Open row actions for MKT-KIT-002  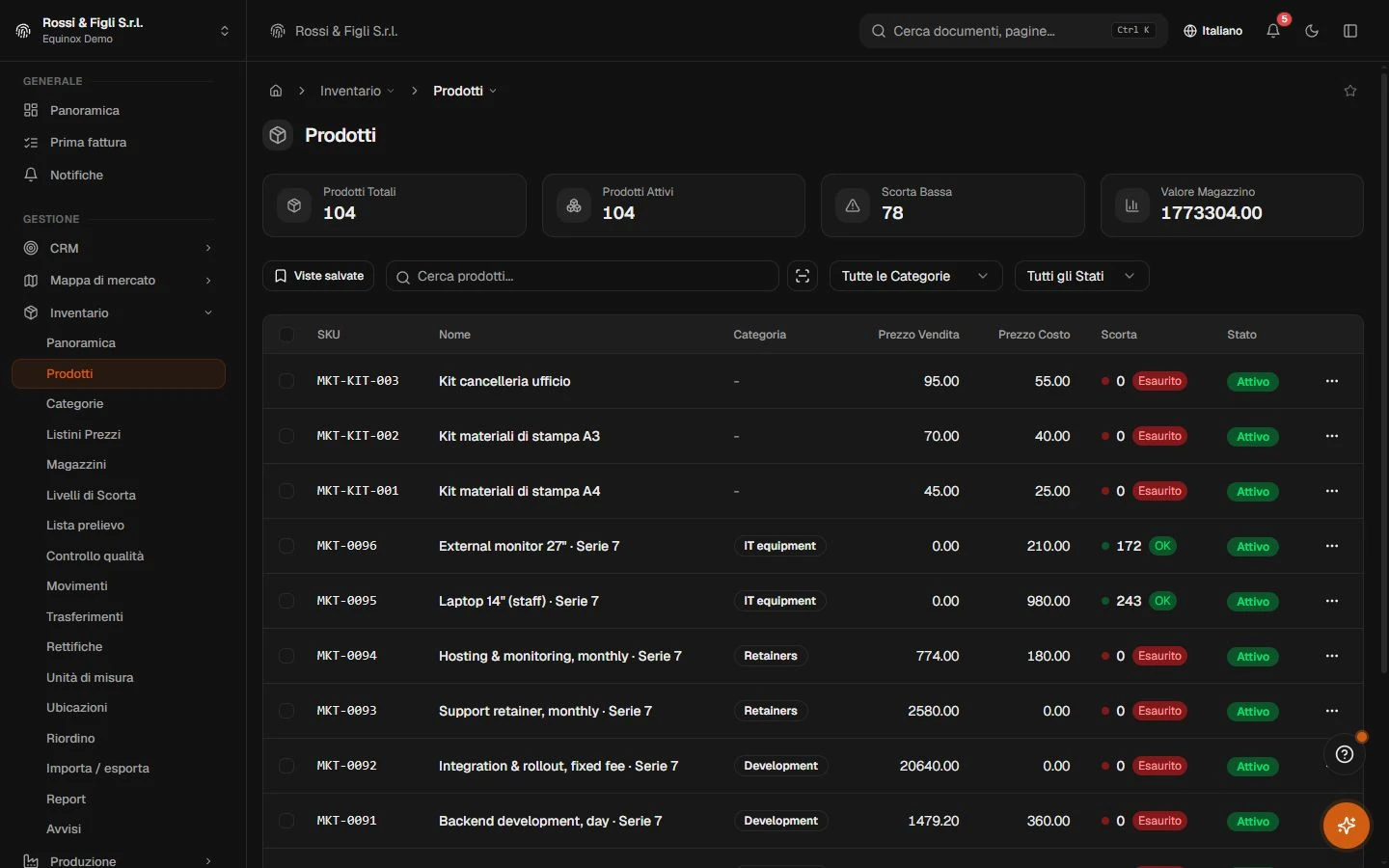click(1332, 436)
